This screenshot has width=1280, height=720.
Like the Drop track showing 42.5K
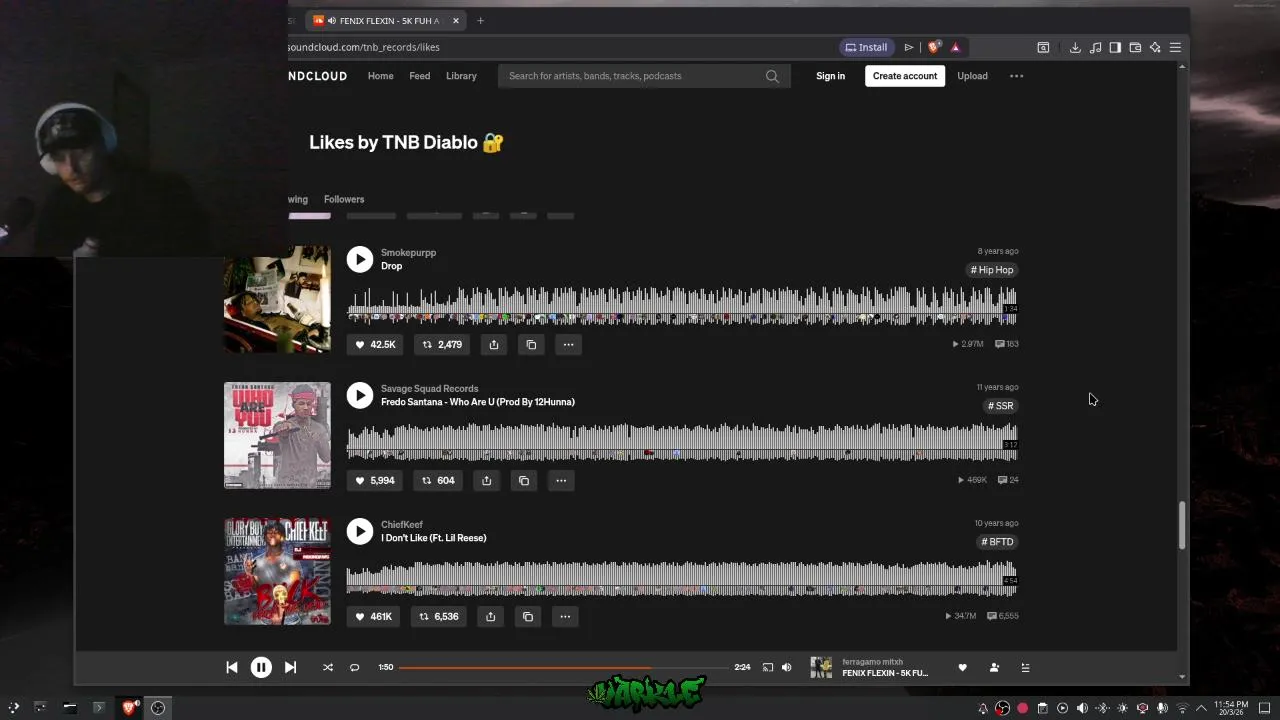point(375,344)
